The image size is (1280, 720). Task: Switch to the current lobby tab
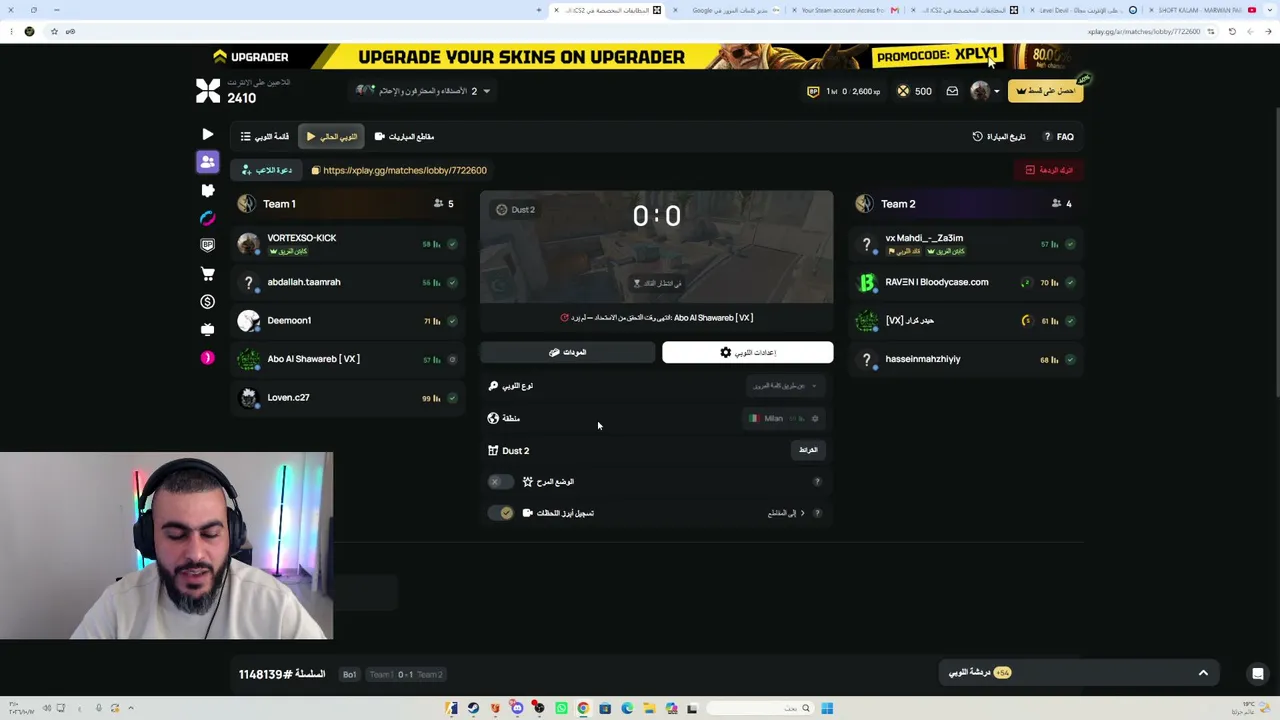tap(332, 137)
